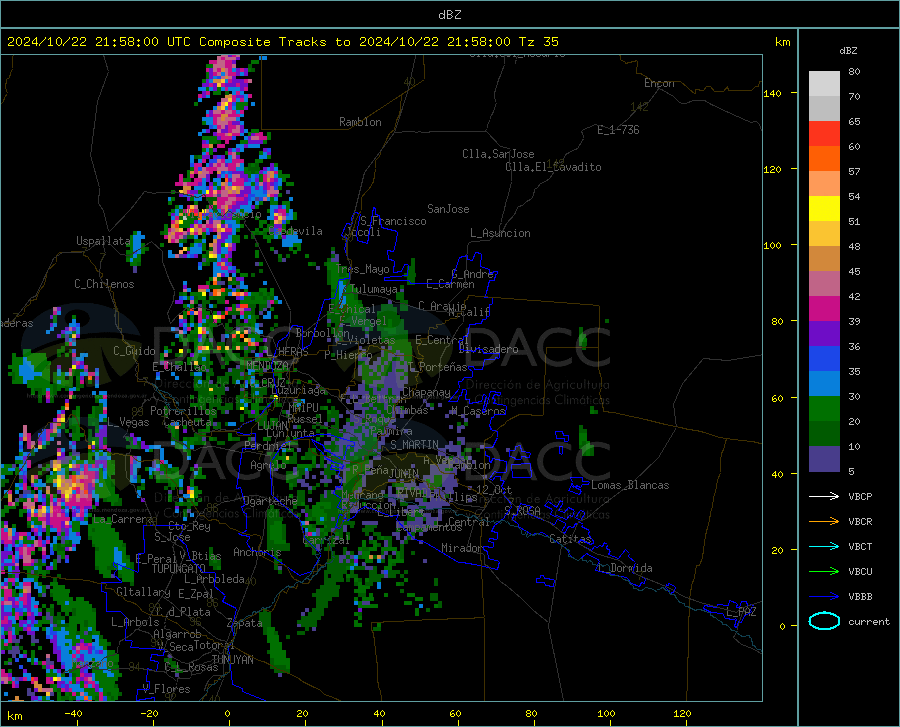Viewport: 900px width, 727px height.
Task: Select the red 60-65 dBZ swatch
Action: tap(824, 134)
